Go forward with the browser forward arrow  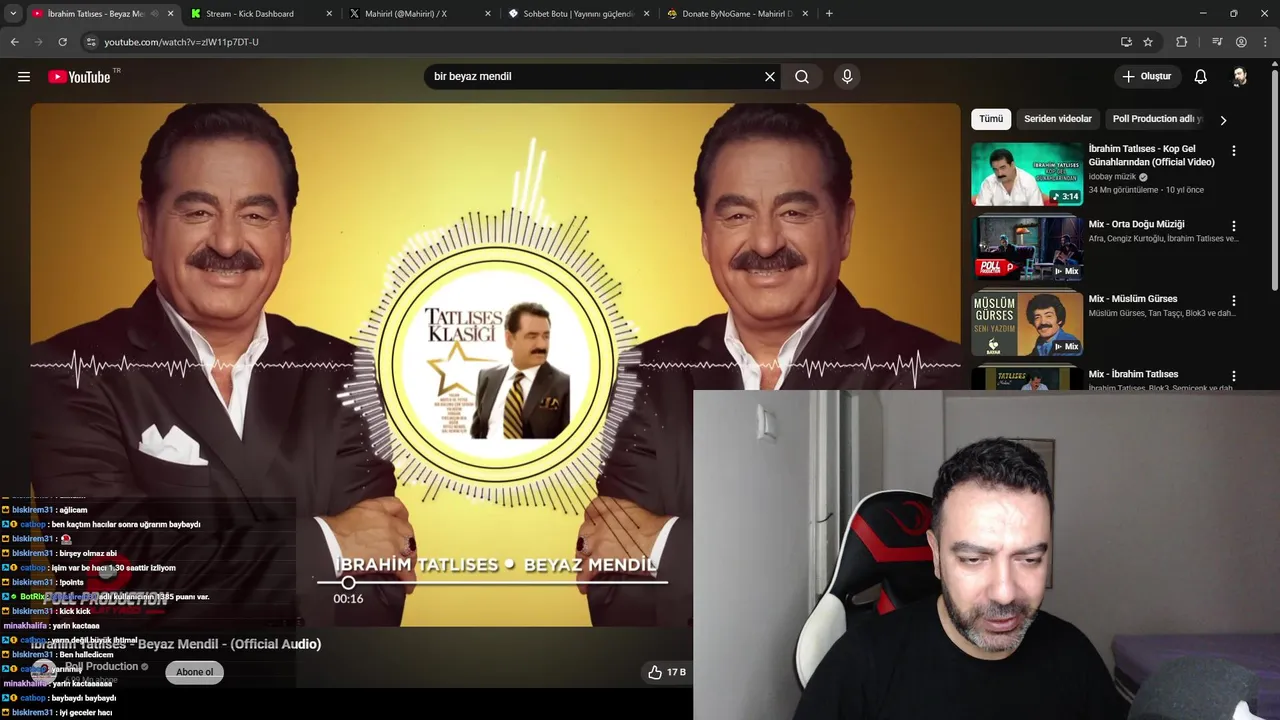pos(39,42)
